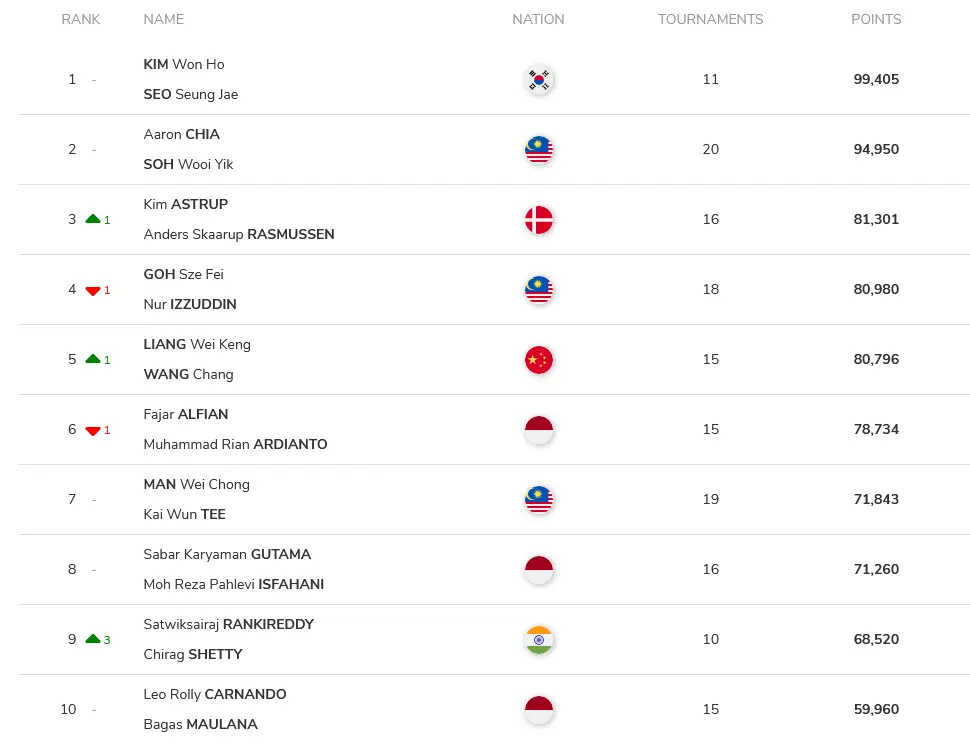Open Muhammad Rian ARDIANTO profile

pyautogui.click(x=235, y=444)
